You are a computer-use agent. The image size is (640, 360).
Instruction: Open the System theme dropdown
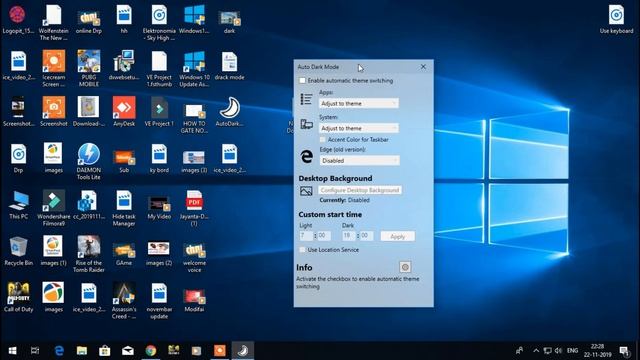[x=359, y=128]
